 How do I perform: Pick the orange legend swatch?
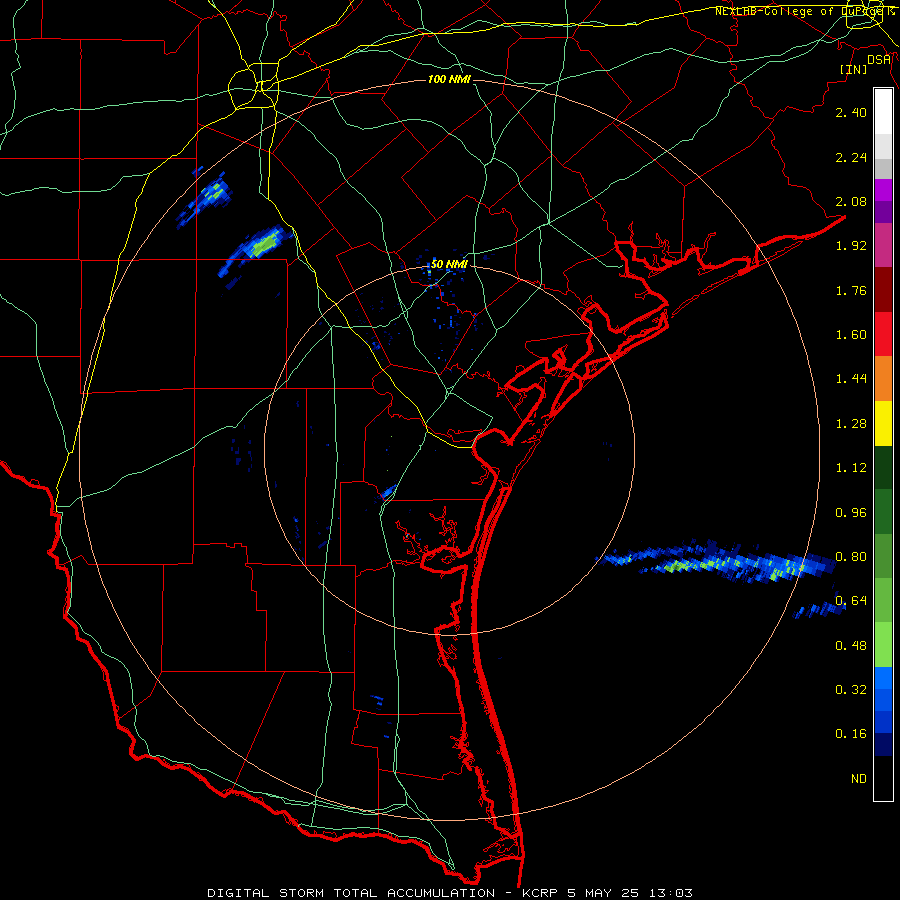[883, 379]
